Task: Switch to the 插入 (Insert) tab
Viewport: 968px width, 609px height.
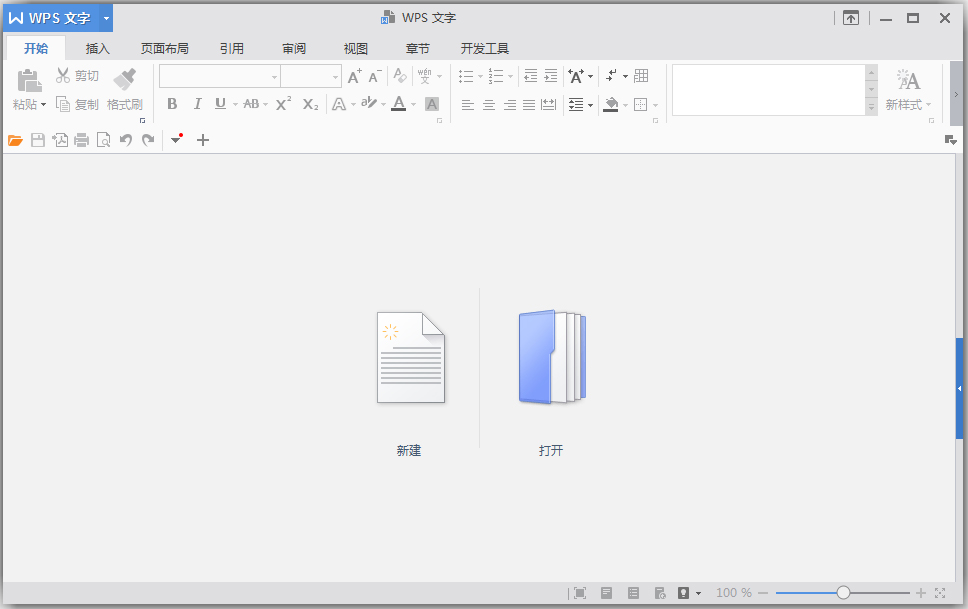Action: (98, 49)
